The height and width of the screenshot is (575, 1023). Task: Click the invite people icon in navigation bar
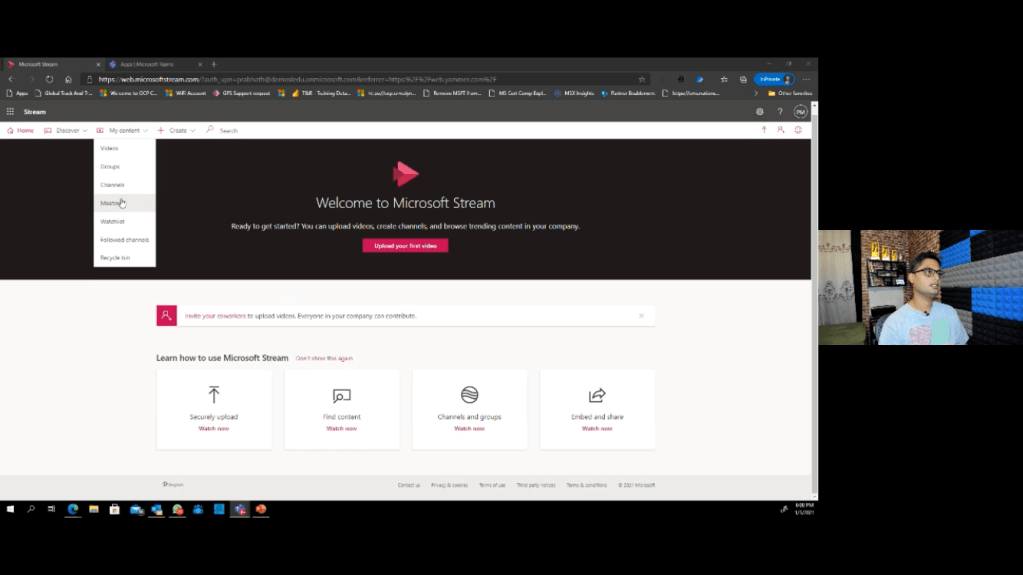coord(781,130)
